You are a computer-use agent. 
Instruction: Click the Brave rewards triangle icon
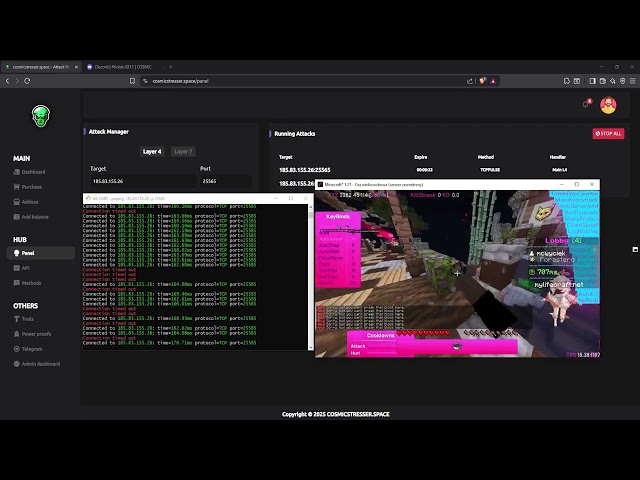tap(493, 81)
